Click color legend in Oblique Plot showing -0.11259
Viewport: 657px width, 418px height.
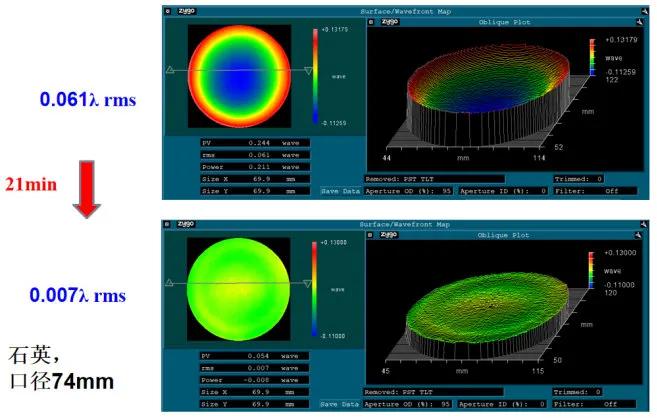(592, 57)
